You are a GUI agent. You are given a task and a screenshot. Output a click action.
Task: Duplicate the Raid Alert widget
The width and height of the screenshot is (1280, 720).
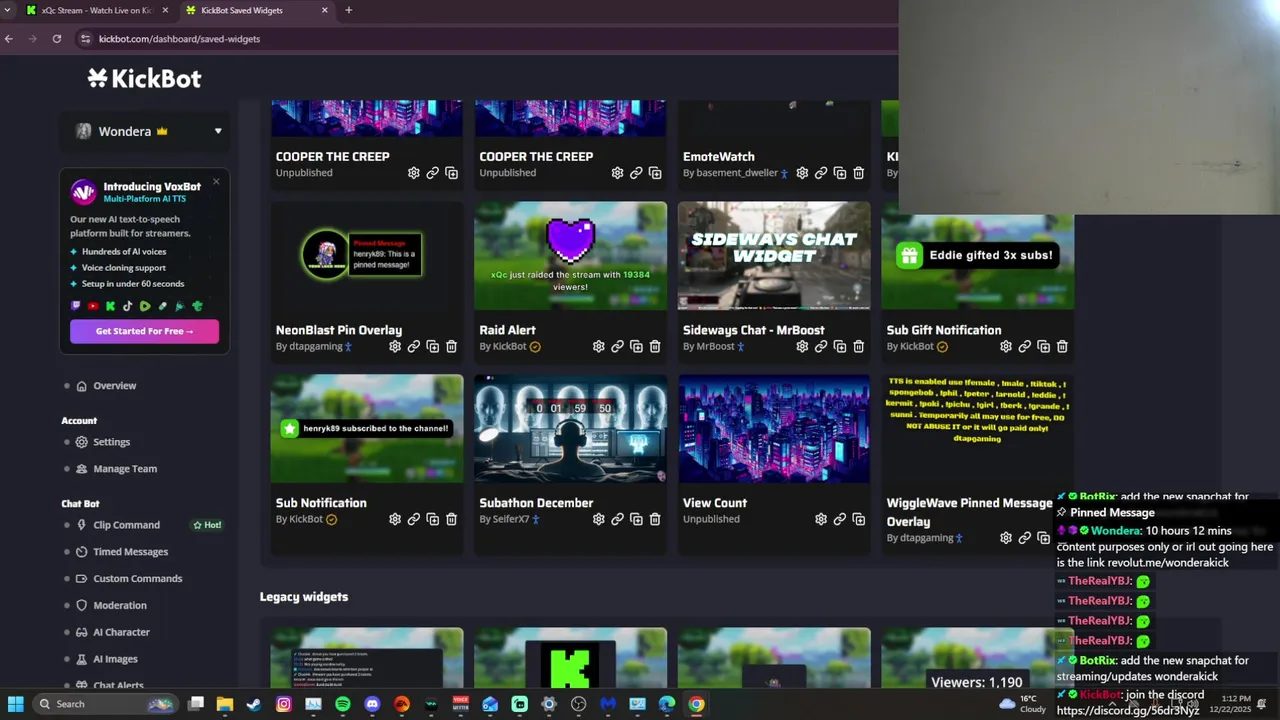pyautogui.click(x=636, y=346)
